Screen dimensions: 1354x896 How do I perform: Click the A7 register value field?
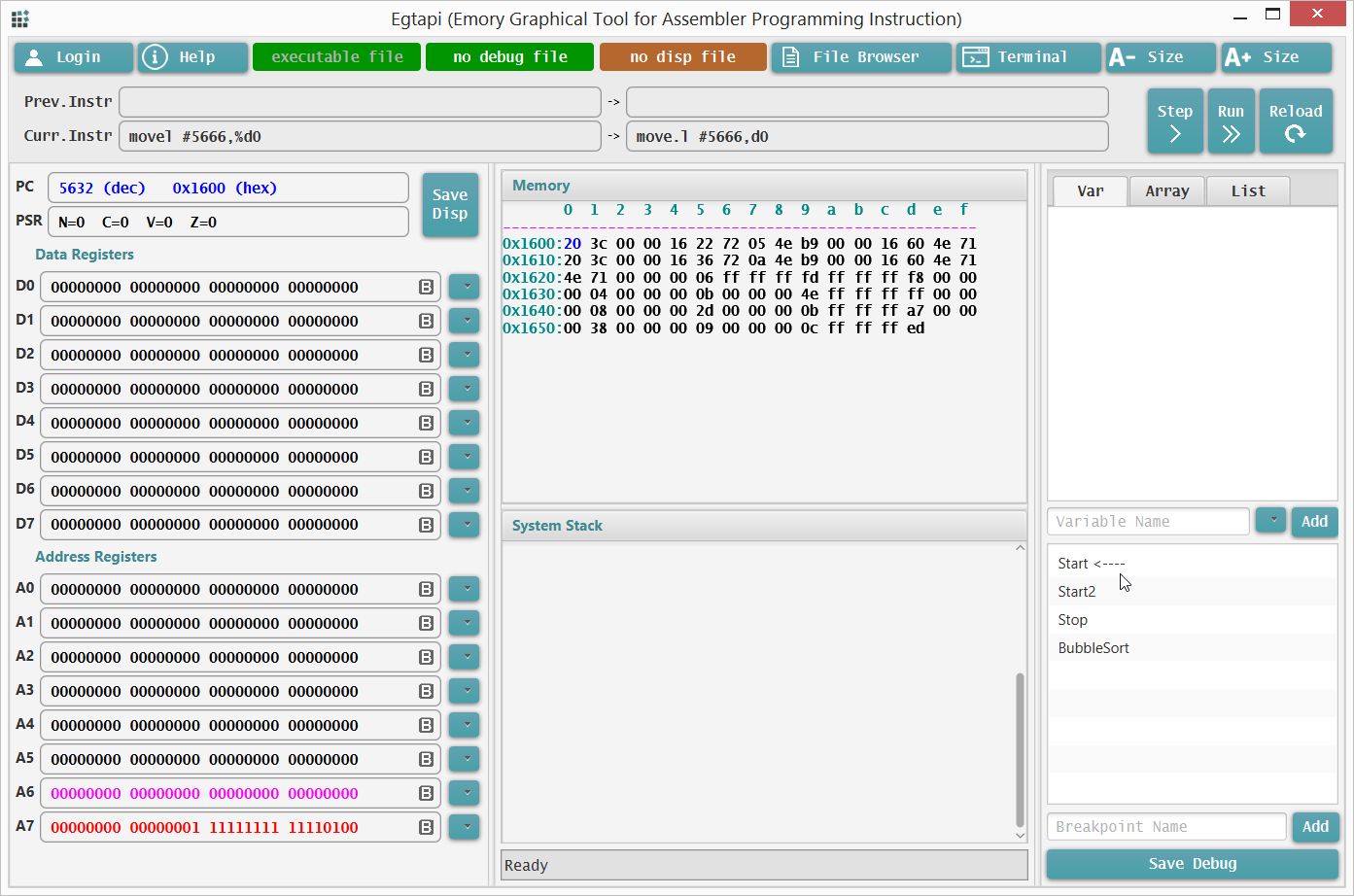(241, 827)
